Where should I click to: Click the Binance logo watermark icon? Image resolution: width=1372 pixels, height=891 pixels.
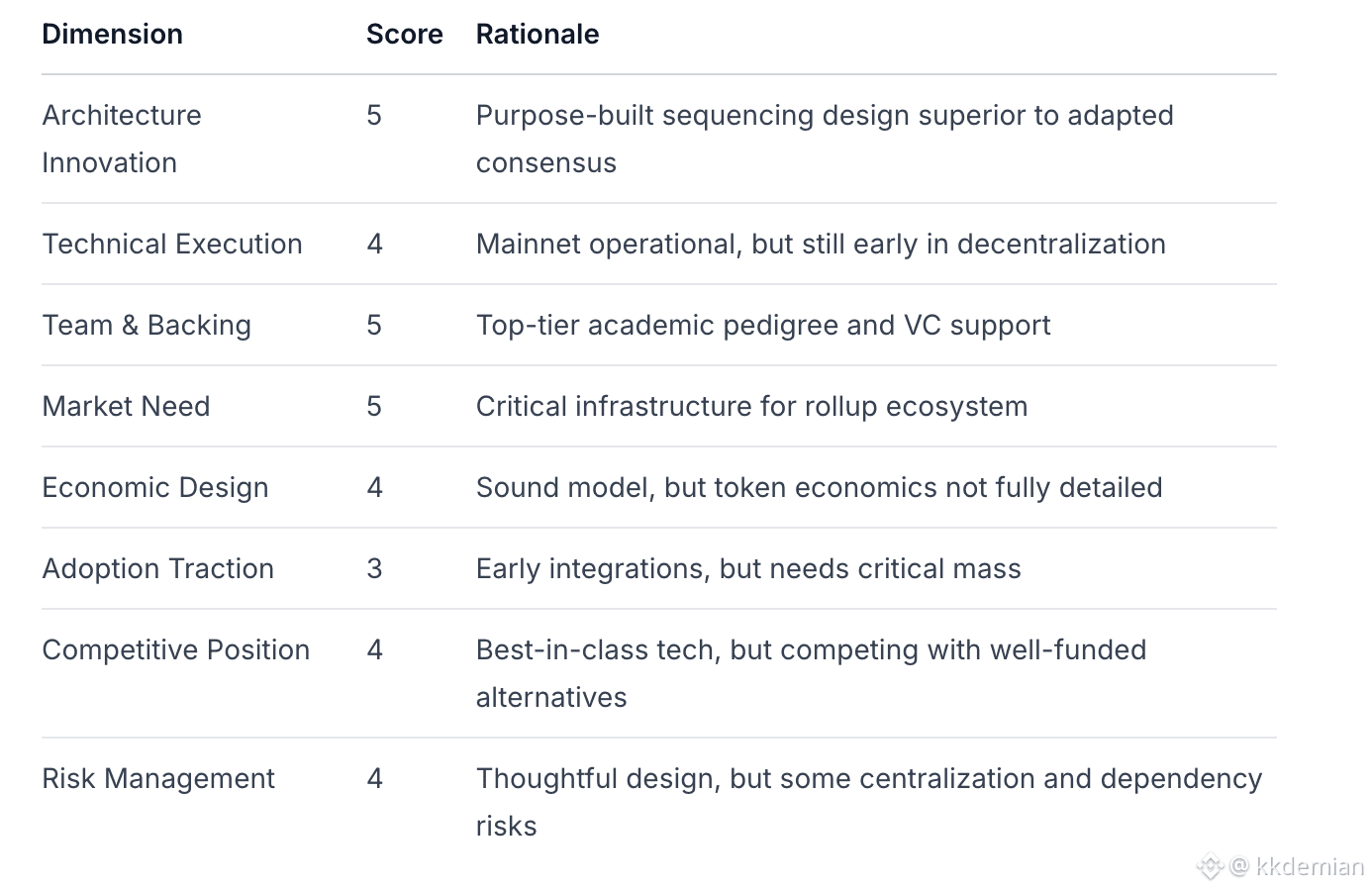pos(1210,867)
